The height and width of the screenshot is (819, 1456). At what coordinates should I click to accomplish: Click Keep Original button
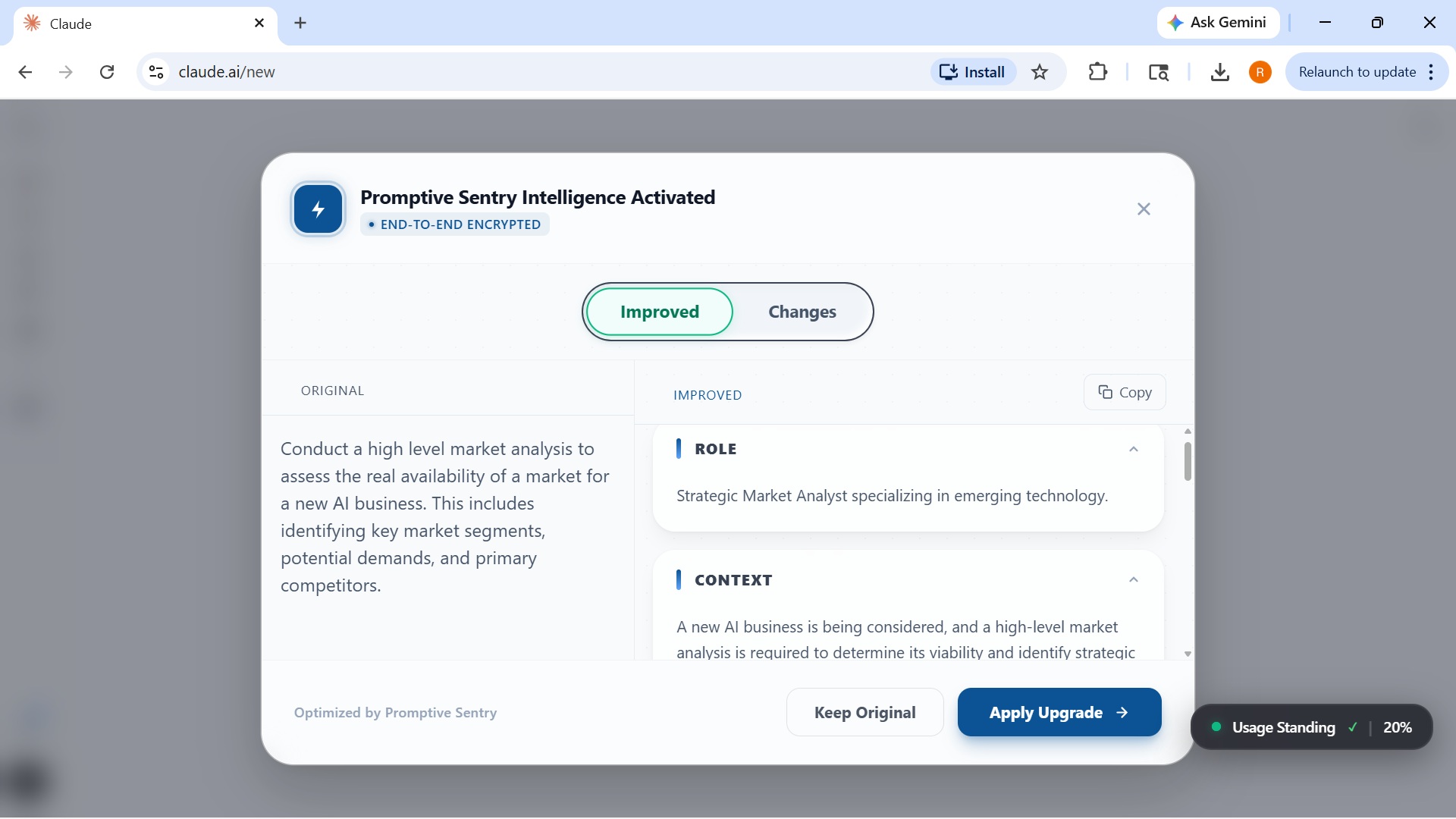(x=864, y=712)
